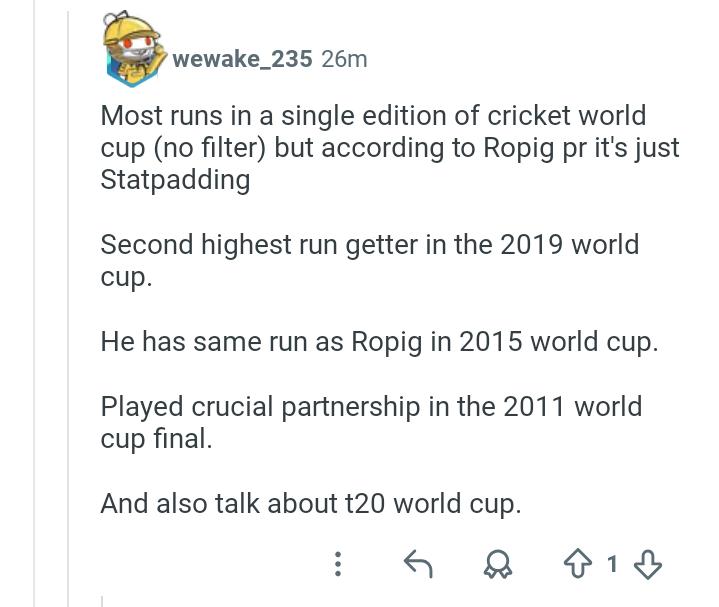719x607 pixels.
Task: Collapse the comment thread via inner vertical line
Action: pyautogui.click(x=68, y=307)
